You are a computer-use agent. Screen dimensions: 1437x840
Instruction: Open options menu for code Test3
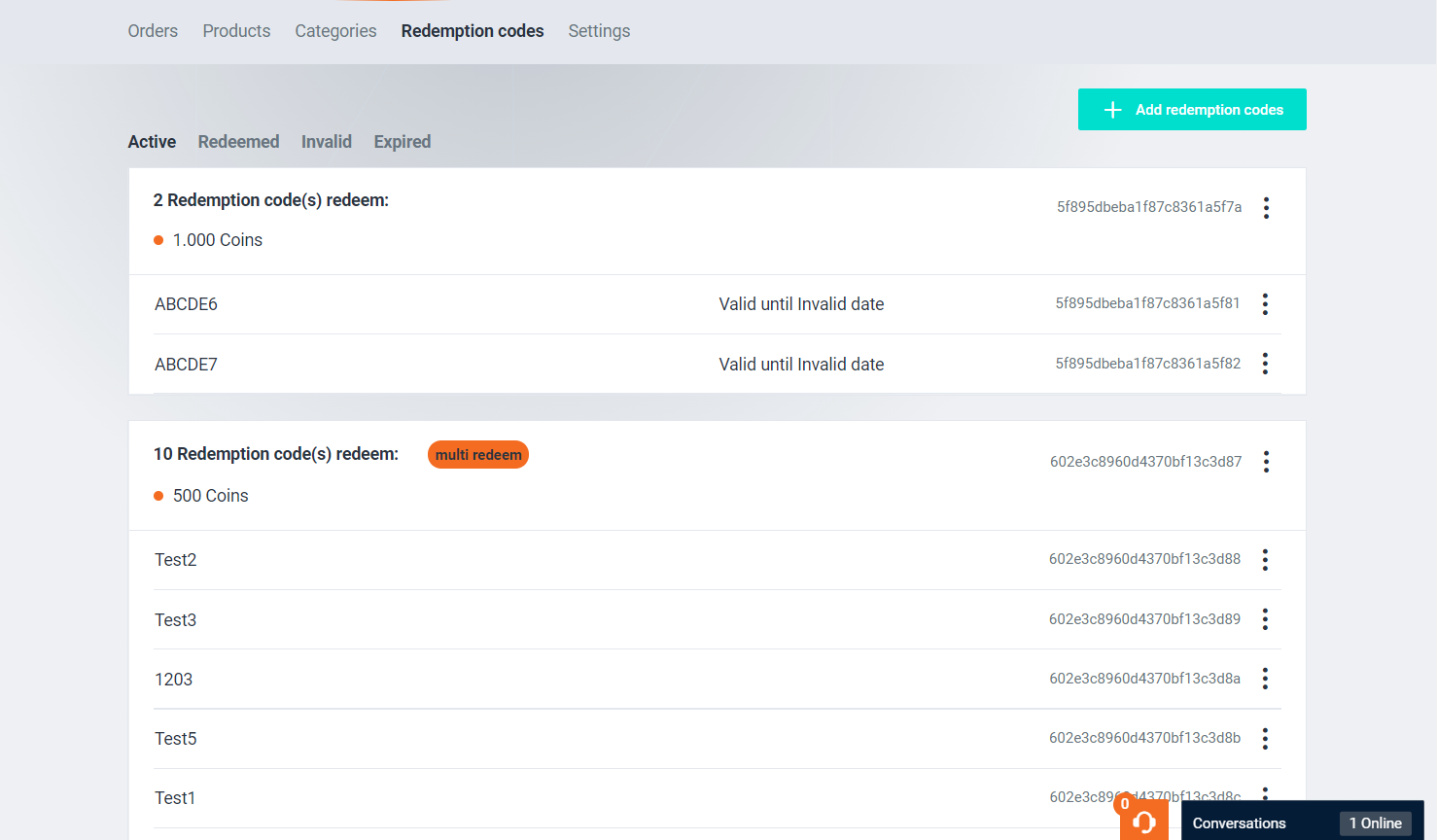1265,619
